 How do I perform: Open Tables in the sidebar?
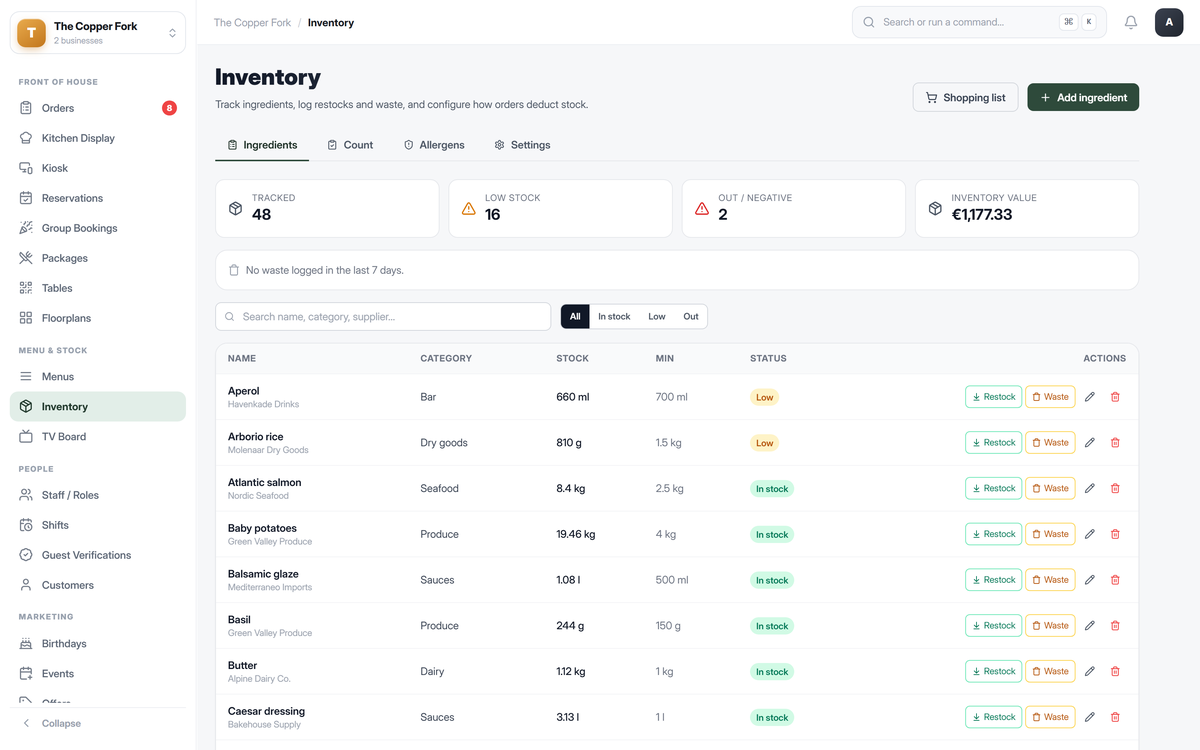98,288
